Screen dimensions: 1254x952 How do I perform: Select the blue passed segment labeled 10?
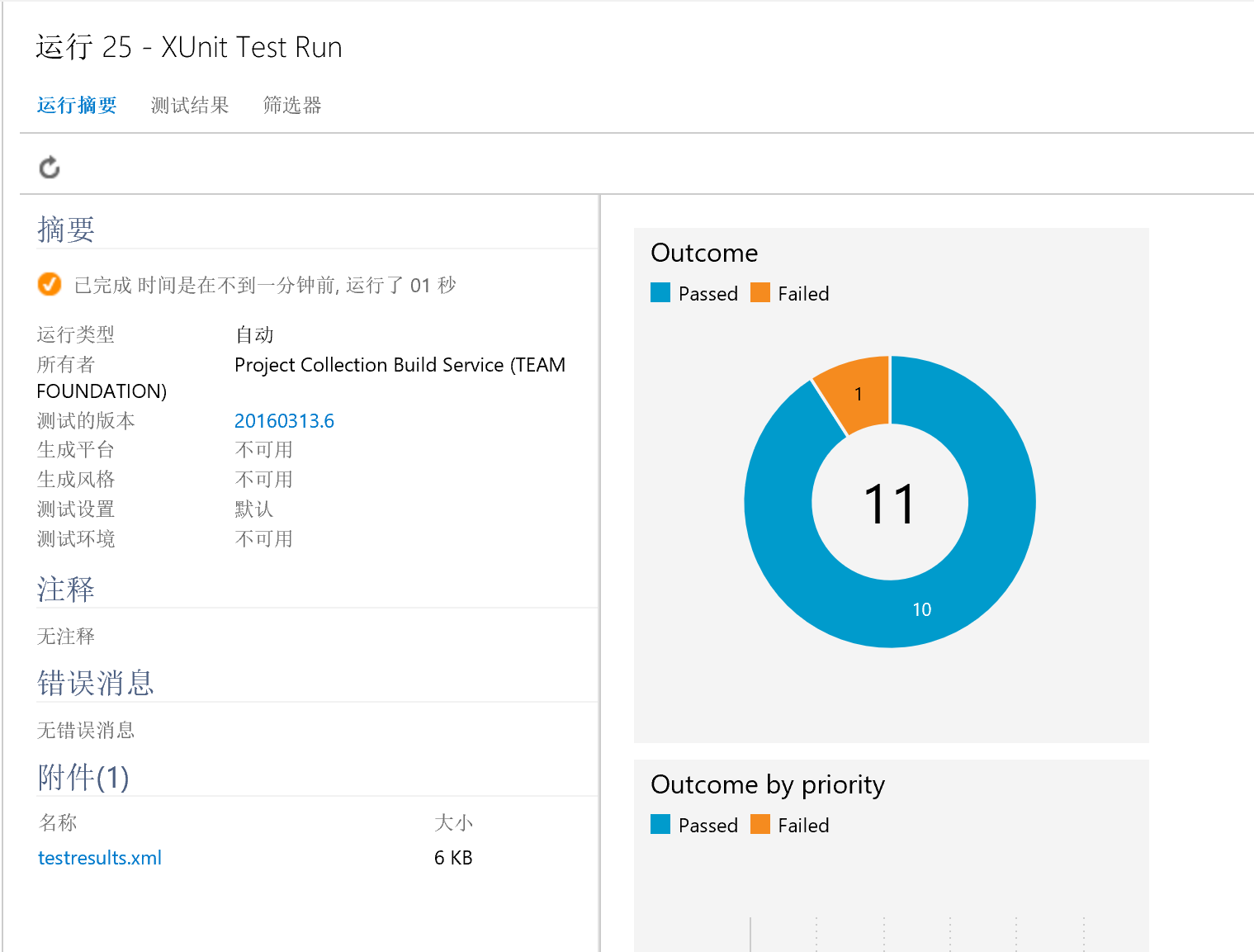tap(921, 609)
